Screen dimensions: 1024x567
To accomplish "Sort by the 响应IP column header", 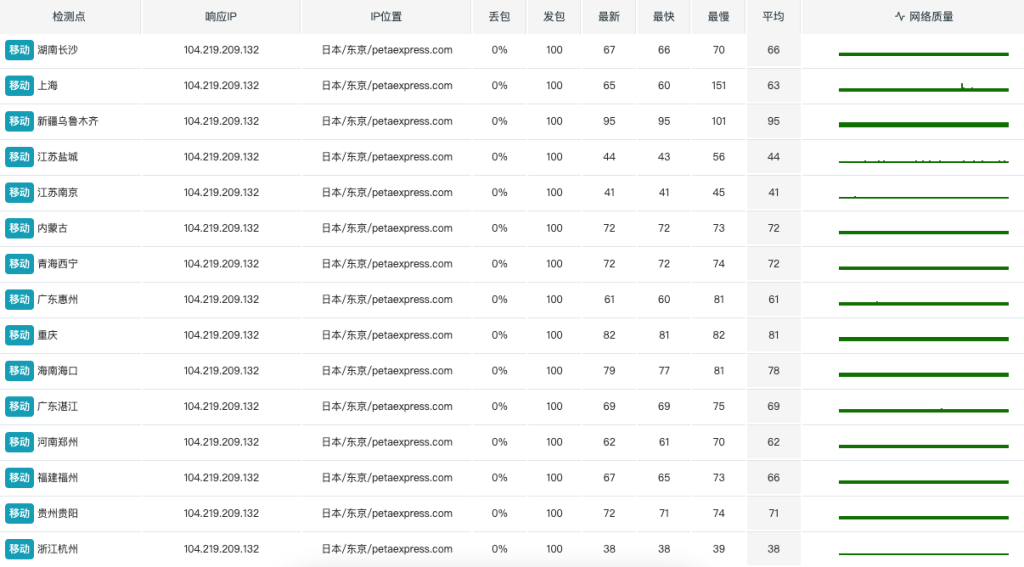I will tap(221, 16).
